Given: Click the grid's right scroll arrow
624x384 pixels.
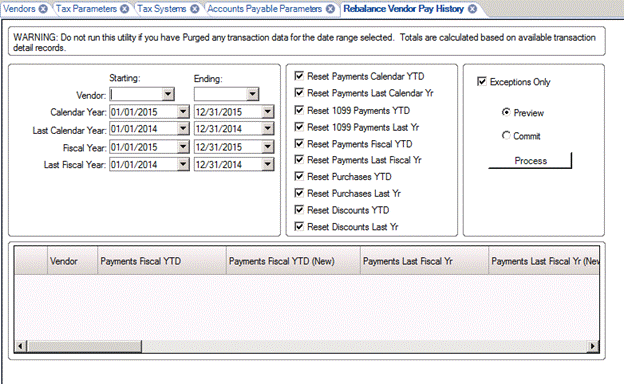Looking at the screenshot, I should point(593,346).
